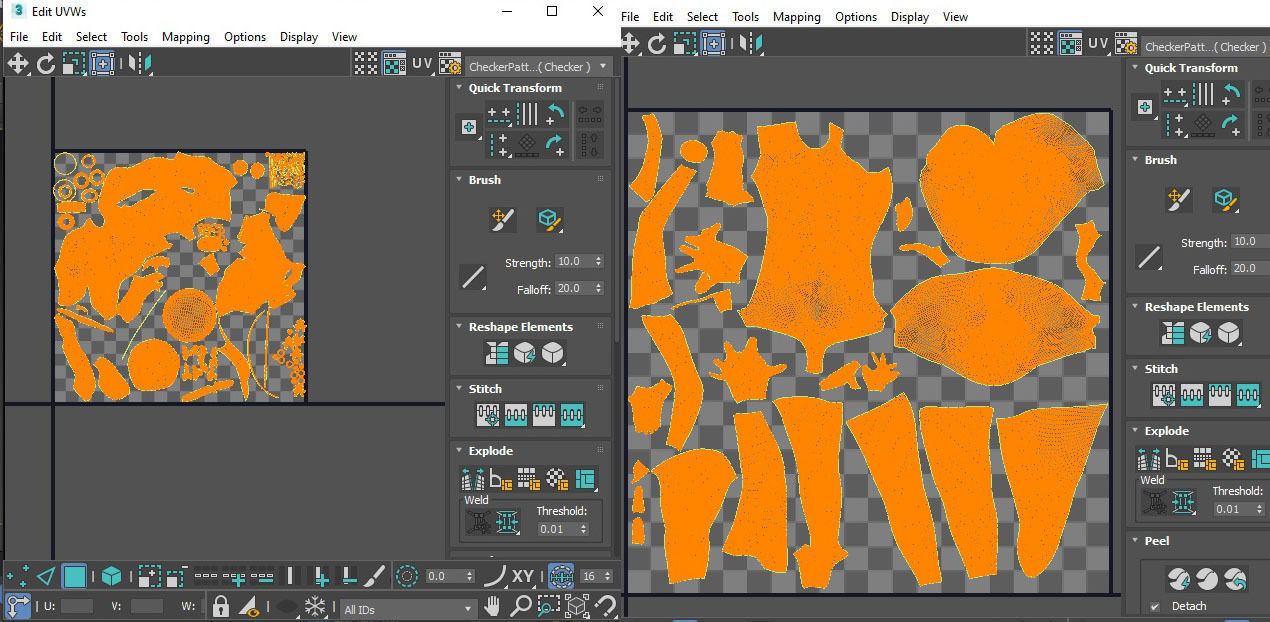
Task: Toggle the UV display button in left window
Action: [x=422, y=64]
